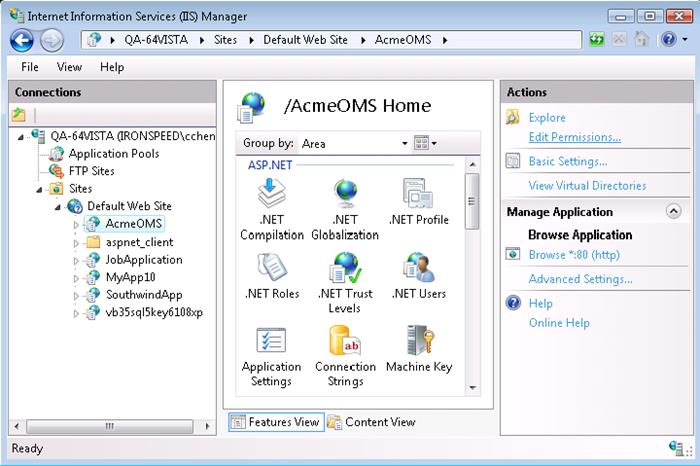Click the green Refresh page icon
700x466 pixels.
coord(596,39)
